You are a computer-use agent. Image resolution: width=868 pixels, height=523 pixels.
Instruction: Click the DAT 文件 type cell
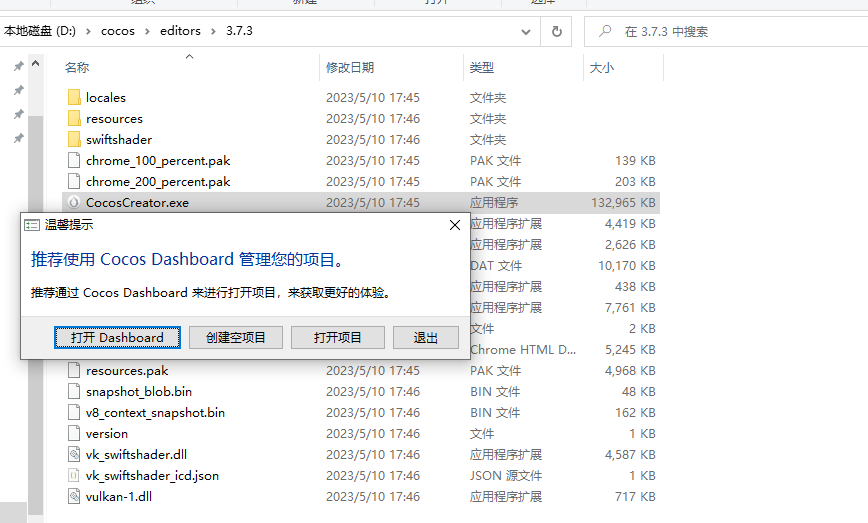tap(496, 266)
